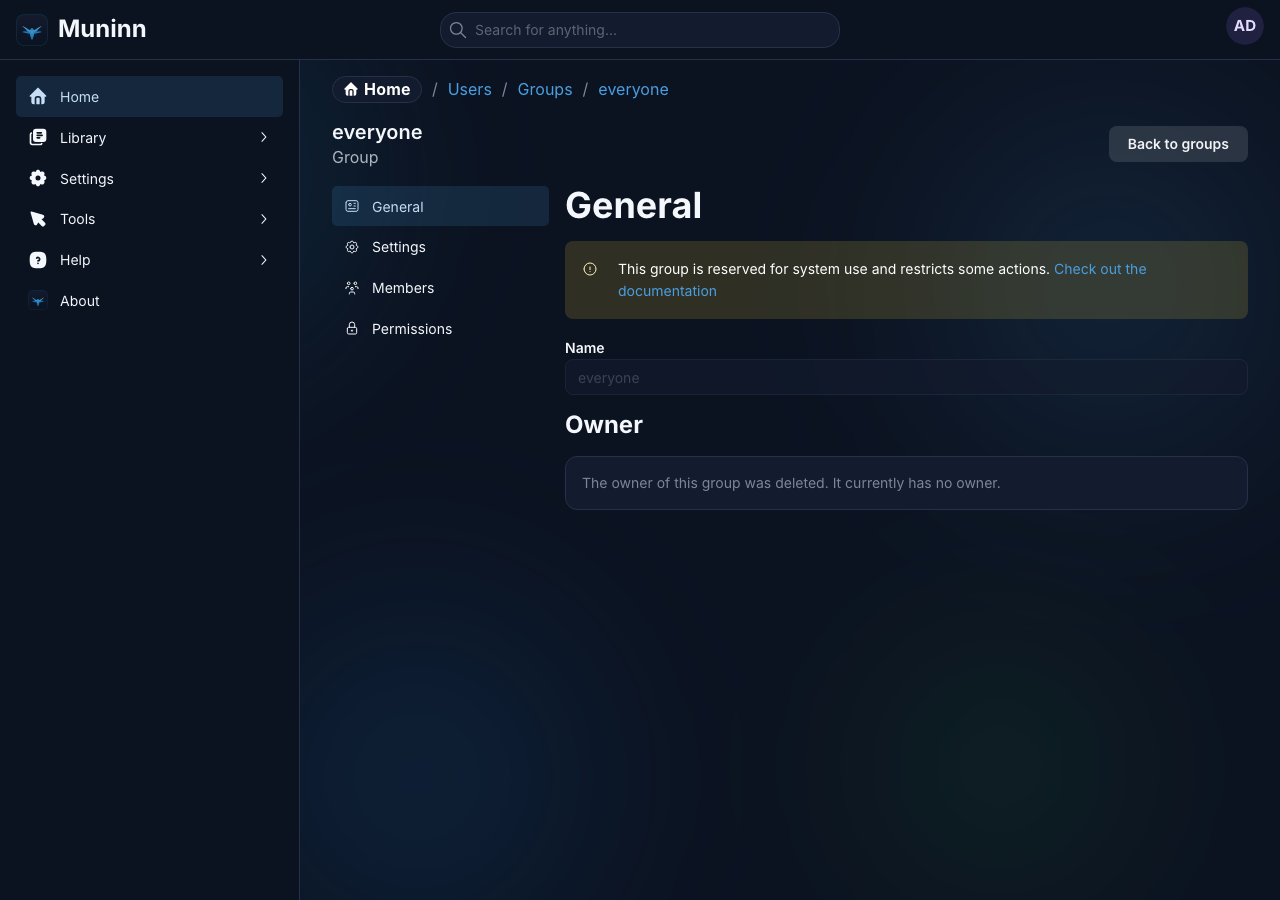Expand the Settings sidebar section
The width and height of the screenshot is (1280, 900).
point(264,178)
